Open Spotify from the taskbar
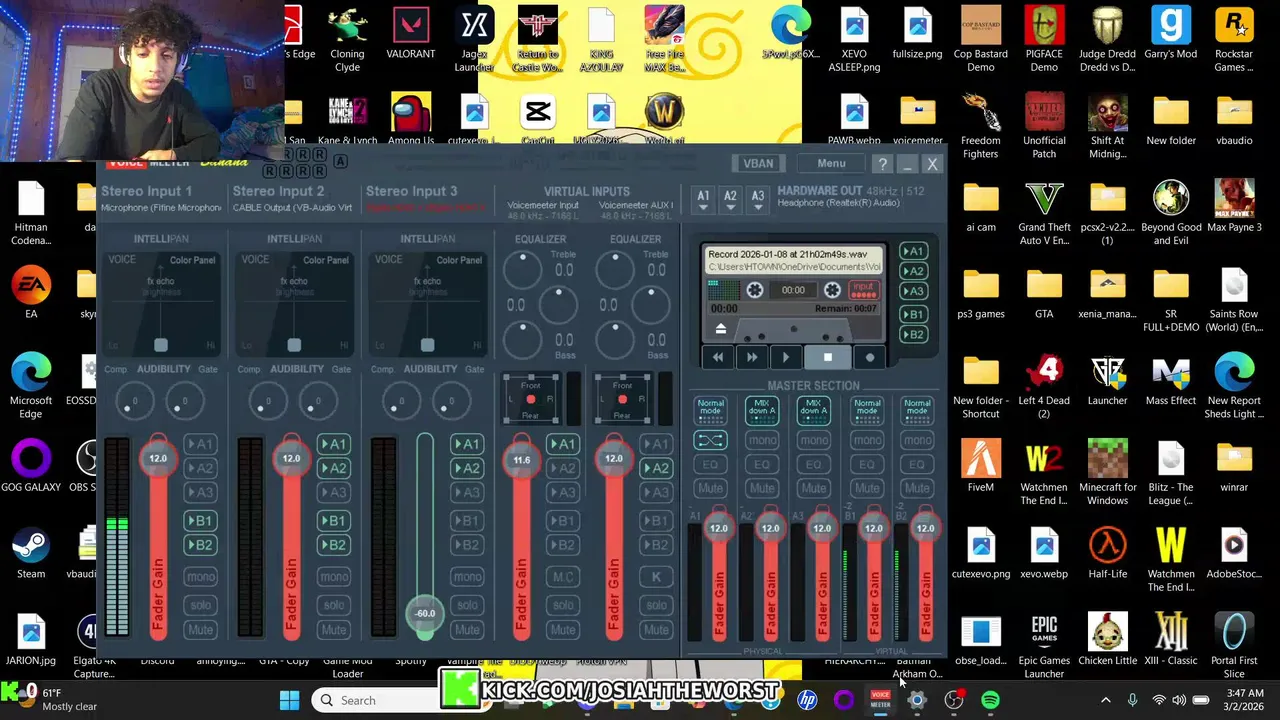 990,700
